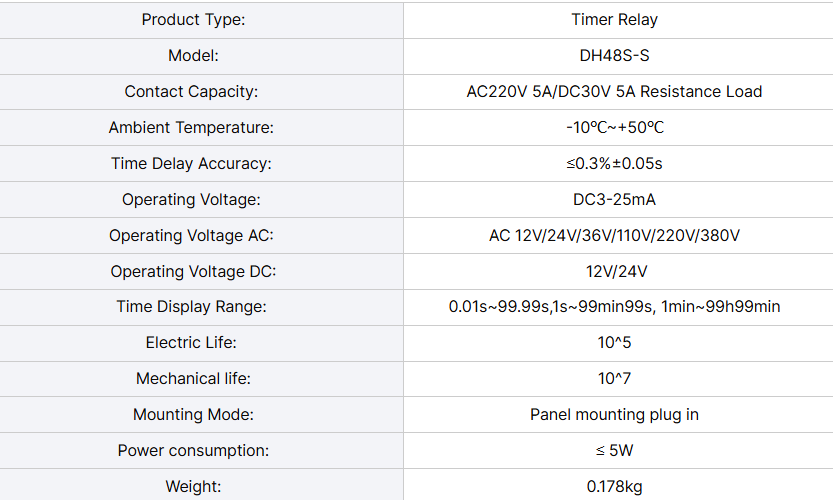Click the 'Product Type:' label cell
833x500 pixels.
coord(201,20)
